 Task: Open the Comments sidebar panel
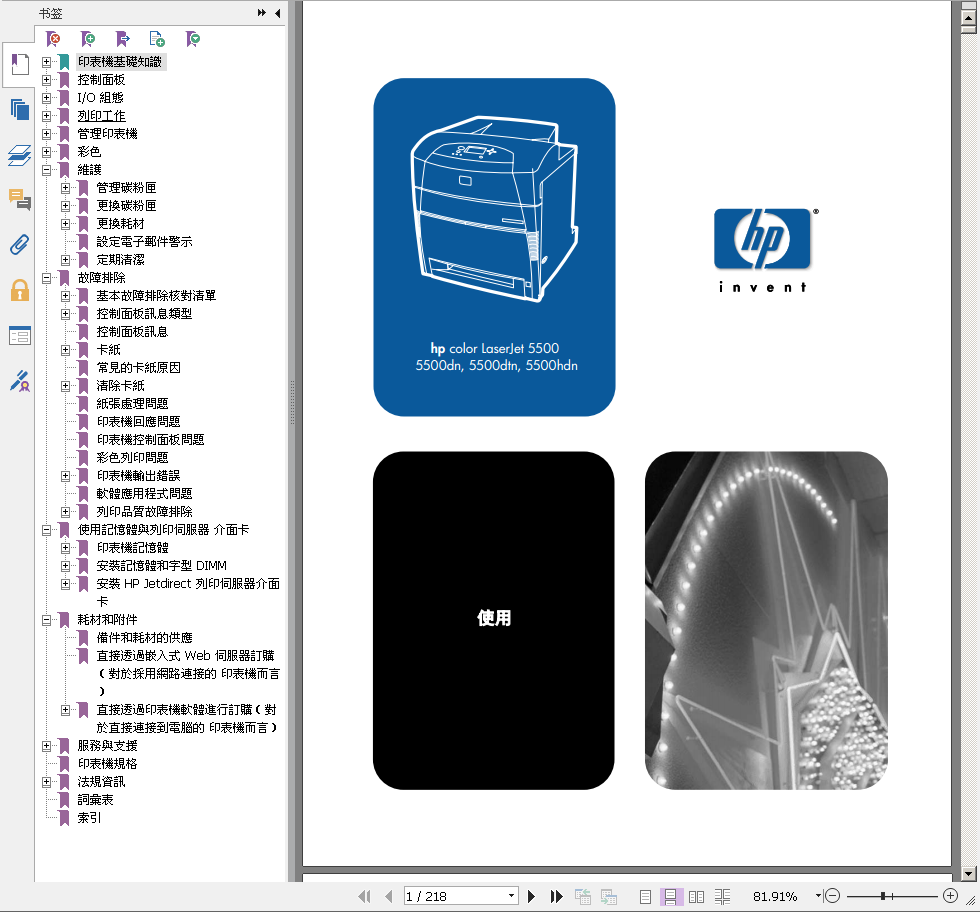(x=19, y=199)
